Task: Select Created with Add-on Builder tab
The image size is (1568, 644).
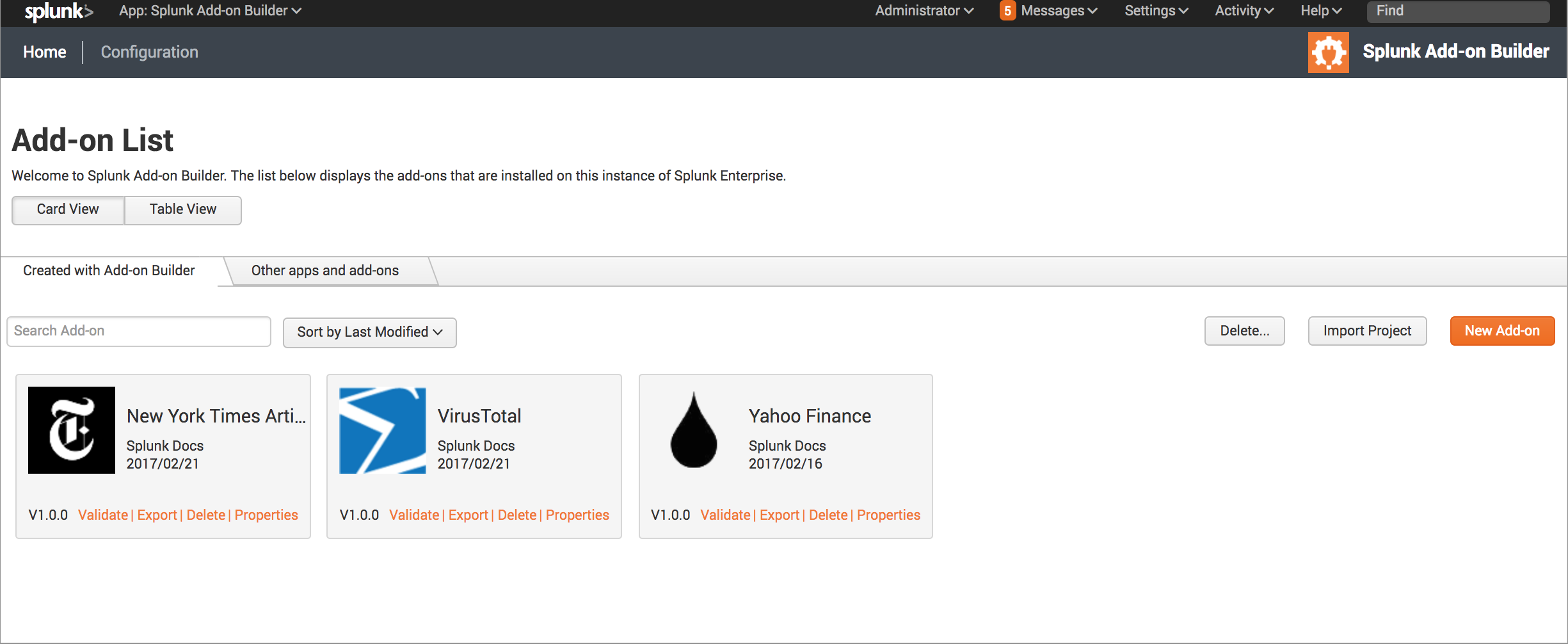Action: [109, 270]
